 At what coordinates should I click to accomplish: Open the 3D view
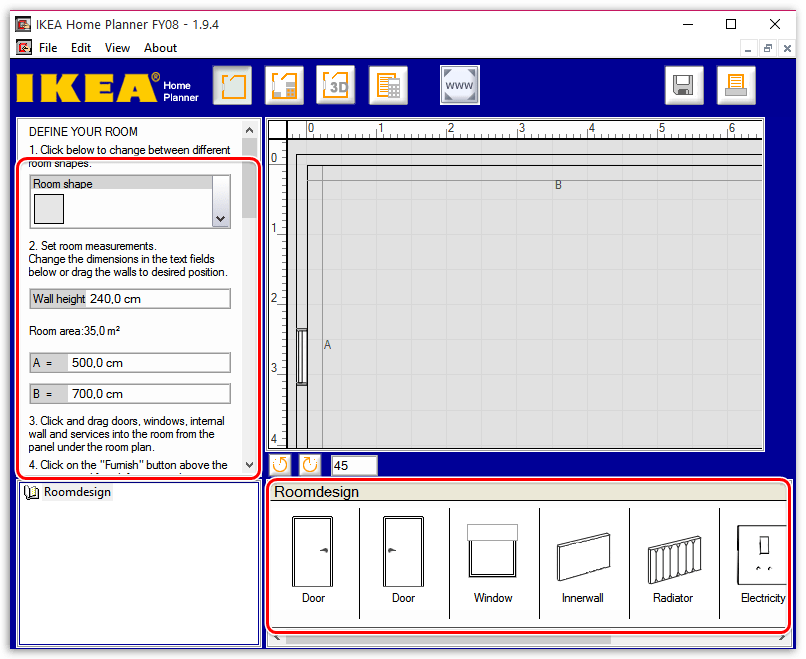(336, 86)
